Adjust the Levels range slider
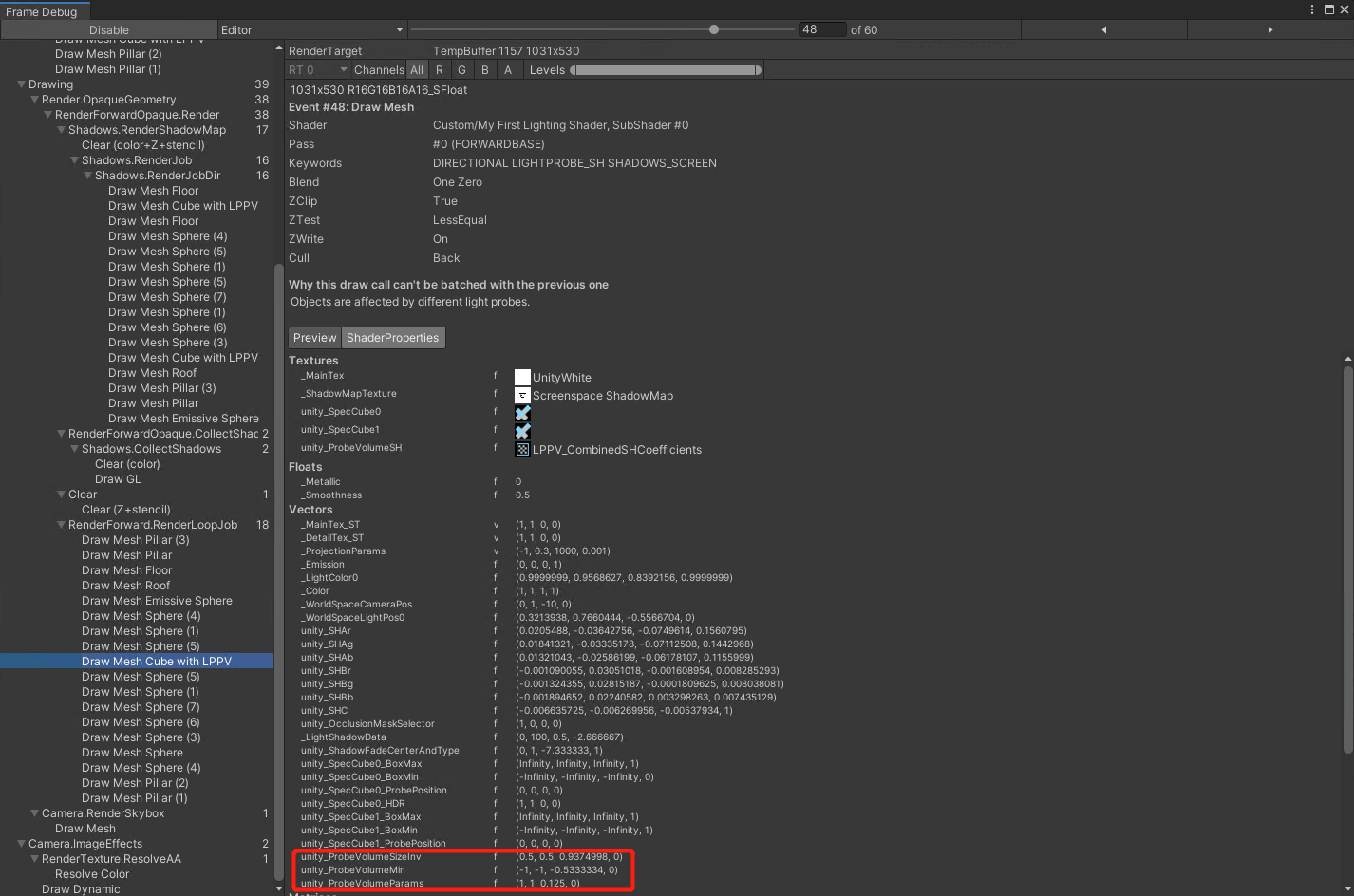Screen dimensions: 1354x896 point(667,70)
